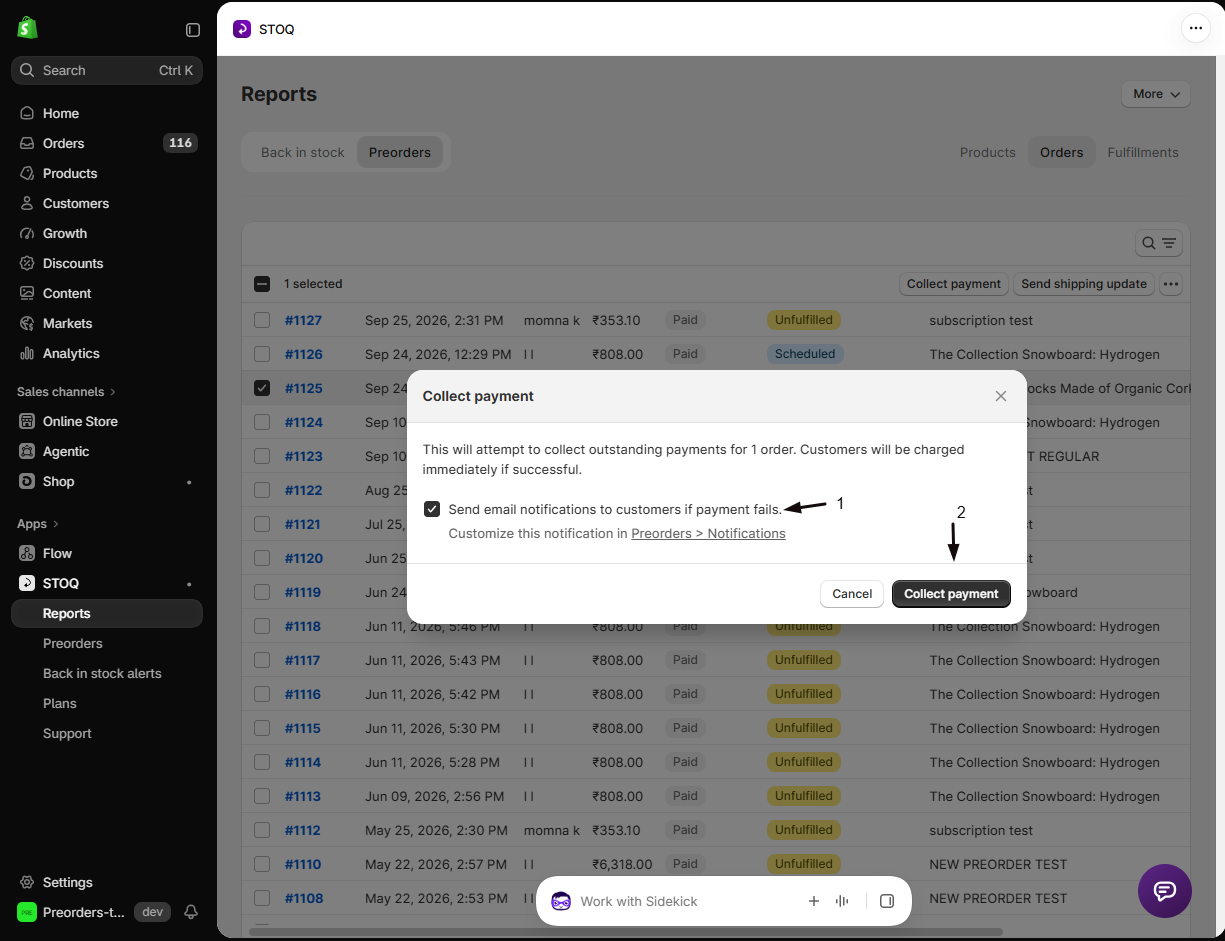
Task: Check the box for order #1115
Action: (x=262, y=728)
